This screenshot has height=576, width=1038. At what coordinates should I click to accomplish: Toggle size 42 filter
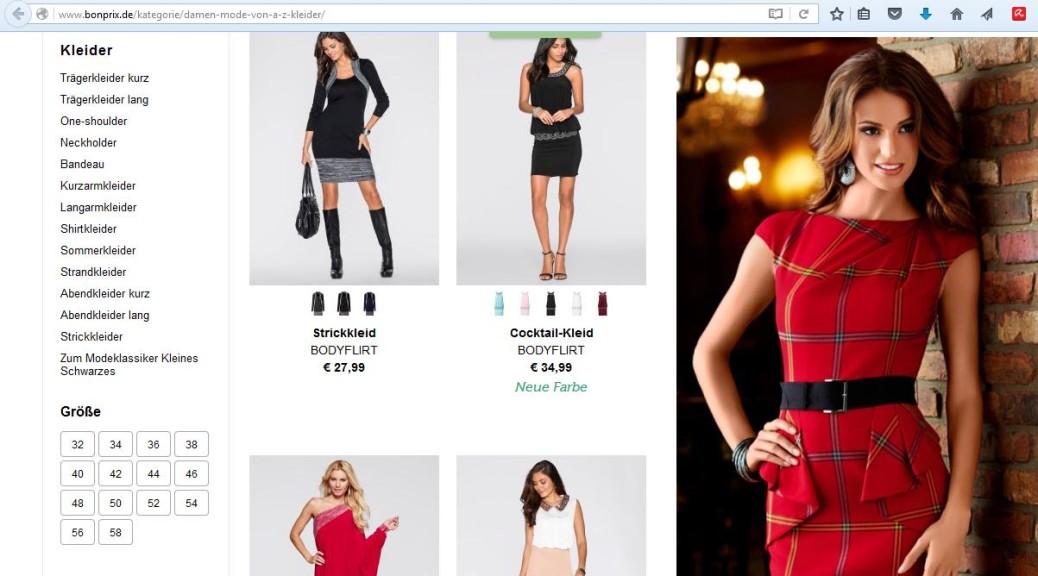click(x=115, y=473)
